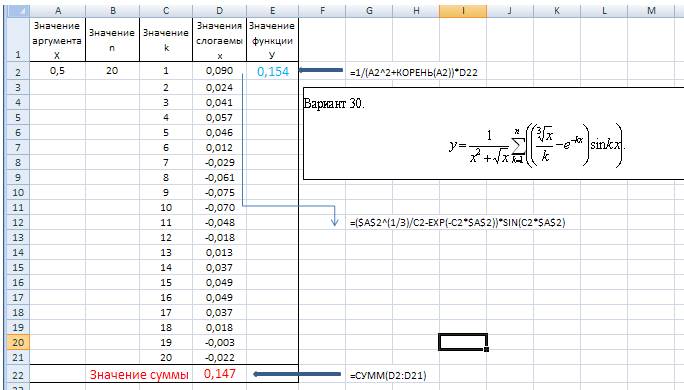This screenshot has width=684, height=390.
Task: Click cell D2 with value 0,090
Action: 219,71
